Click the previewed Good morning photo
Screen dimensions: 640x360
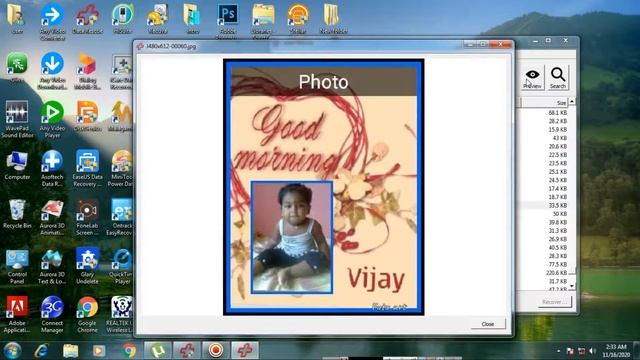[x=323, y=187]
